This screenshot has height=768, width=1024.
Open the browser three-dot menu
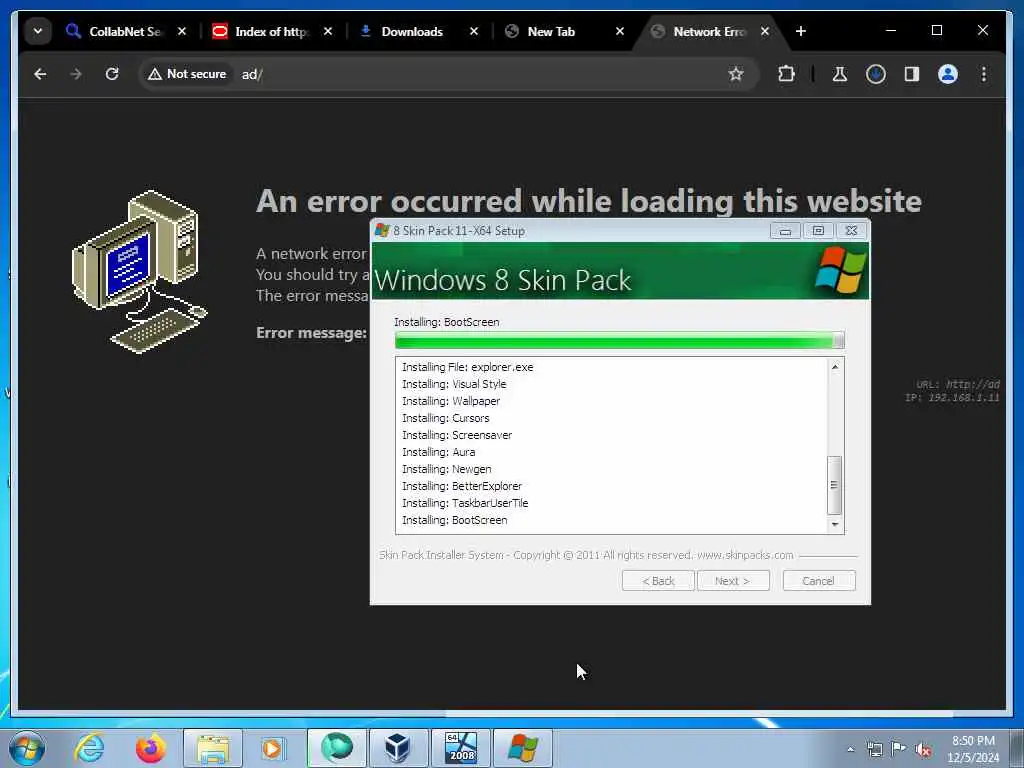pos(984,74)
